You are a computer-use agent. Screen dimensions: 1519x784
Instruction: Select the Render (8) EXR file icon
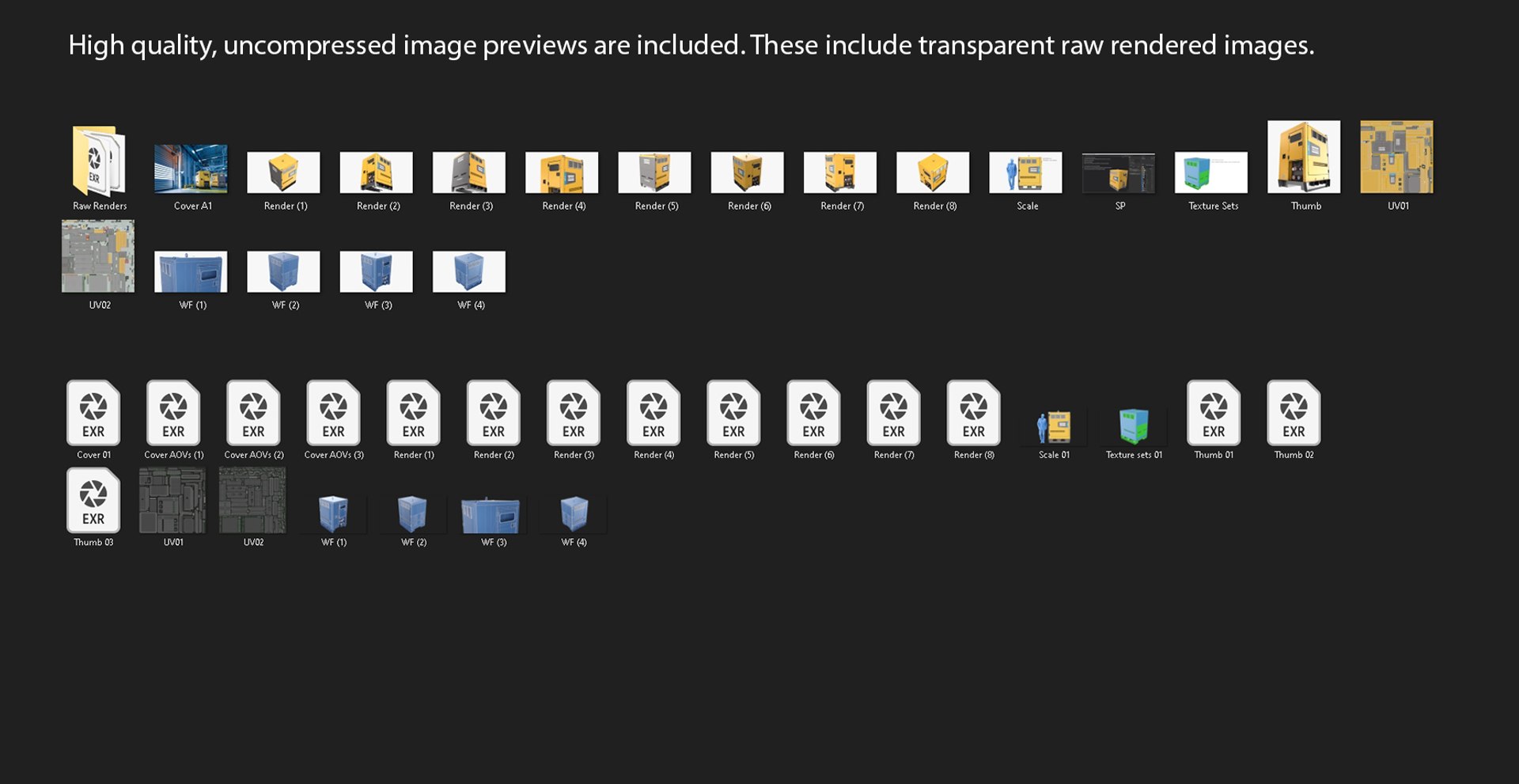click(x=973, y=413)
